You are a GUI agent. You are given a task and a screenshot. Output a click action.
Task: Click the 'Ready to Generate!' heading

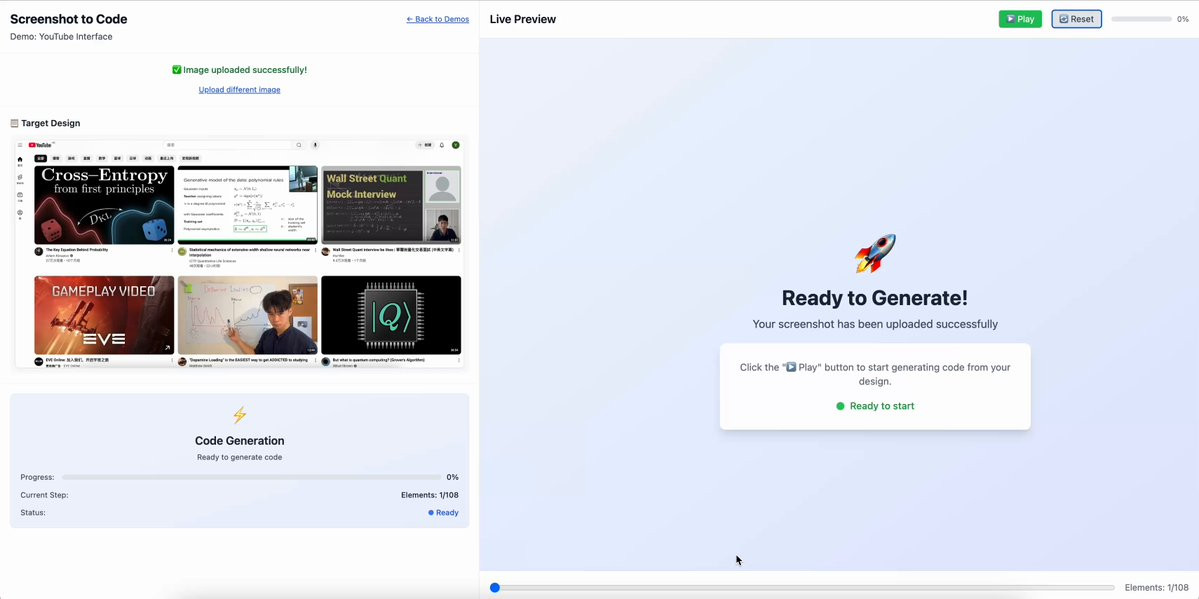pyautogui.click(x=875, y=298)
